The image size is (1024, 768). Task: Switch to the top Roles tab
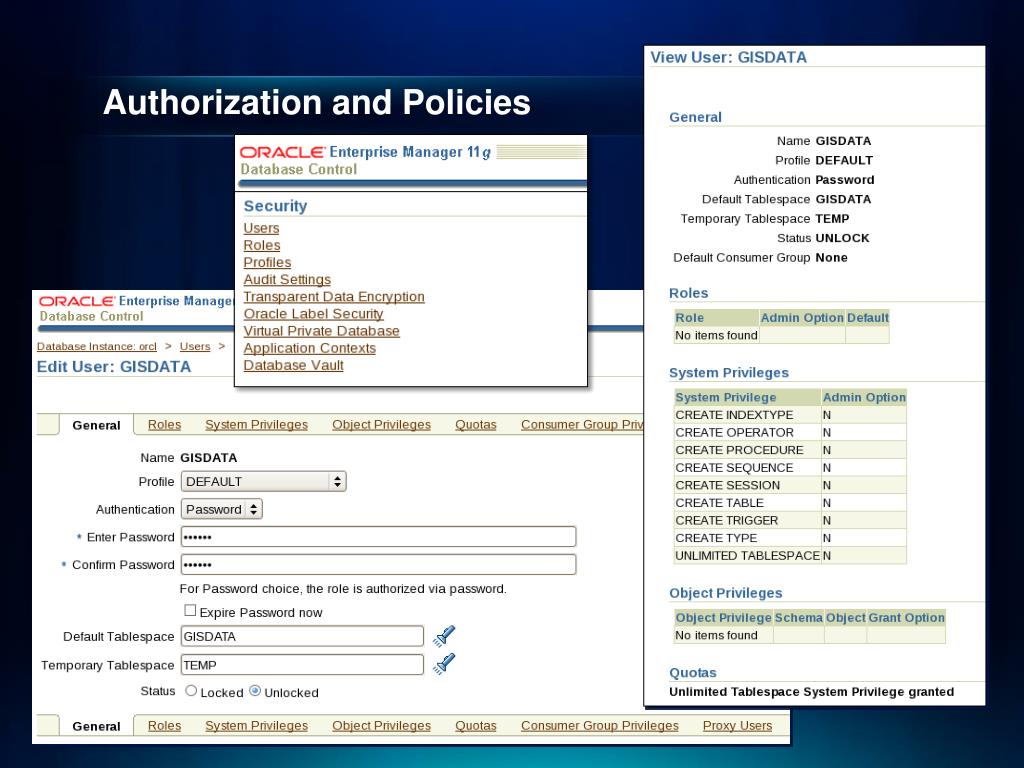pos(164,424)
